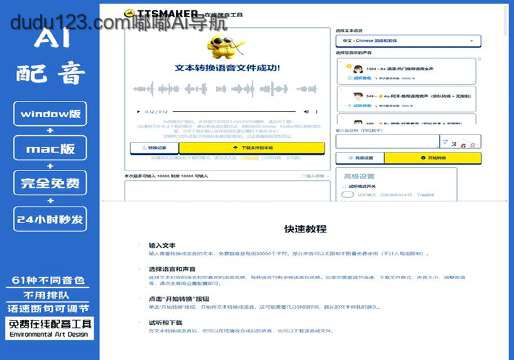514x360 pixels.
Task: Click the captcha code input field
Action: point(387,142)
